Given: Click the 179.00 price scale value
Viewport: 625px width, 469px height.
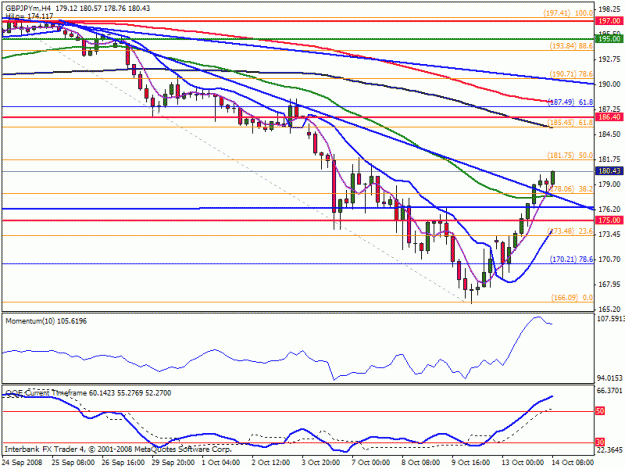Looking at the screenshot, I should coord(610,184).
